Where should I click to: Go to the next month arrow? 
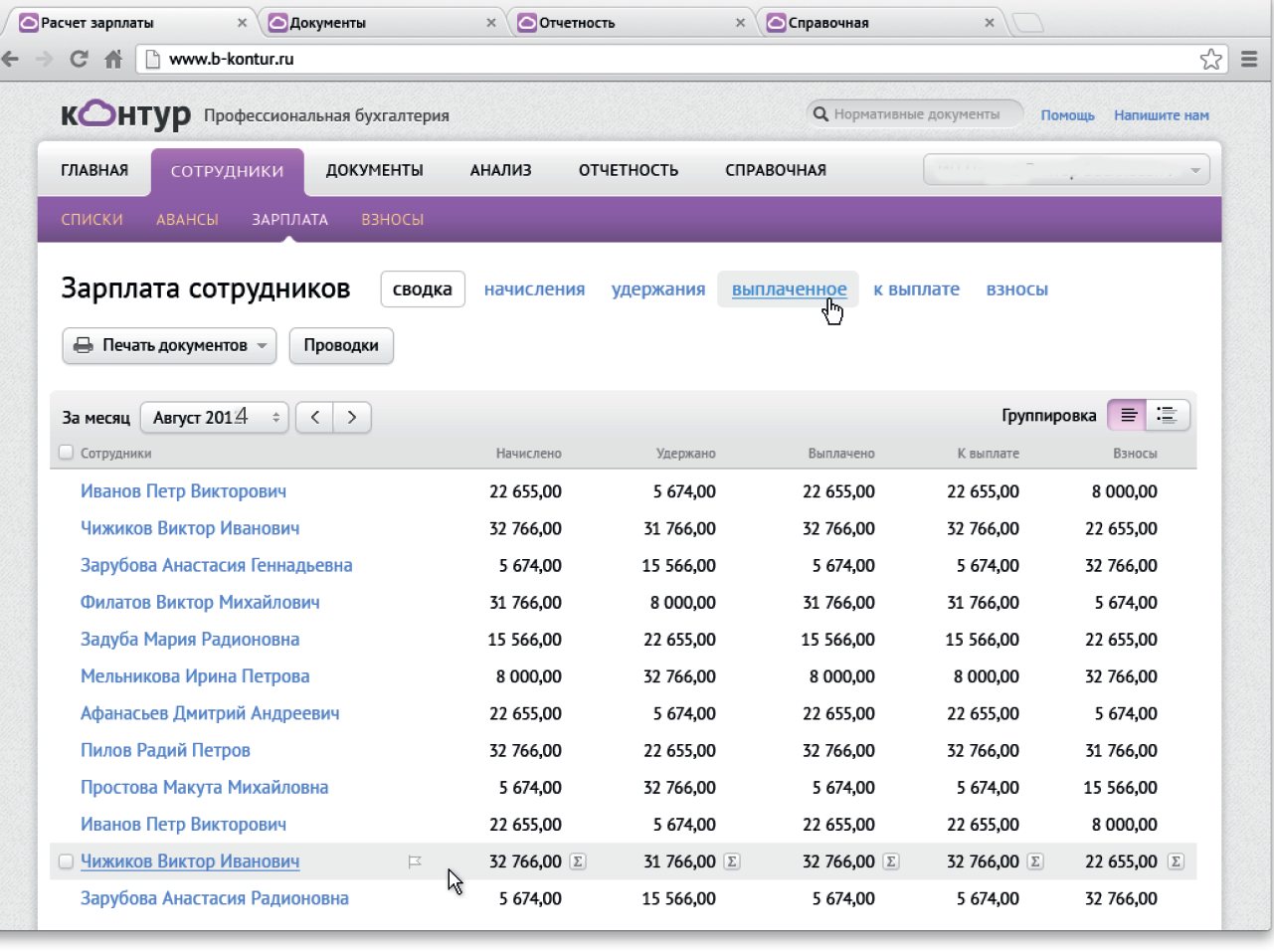click(352, 418)
